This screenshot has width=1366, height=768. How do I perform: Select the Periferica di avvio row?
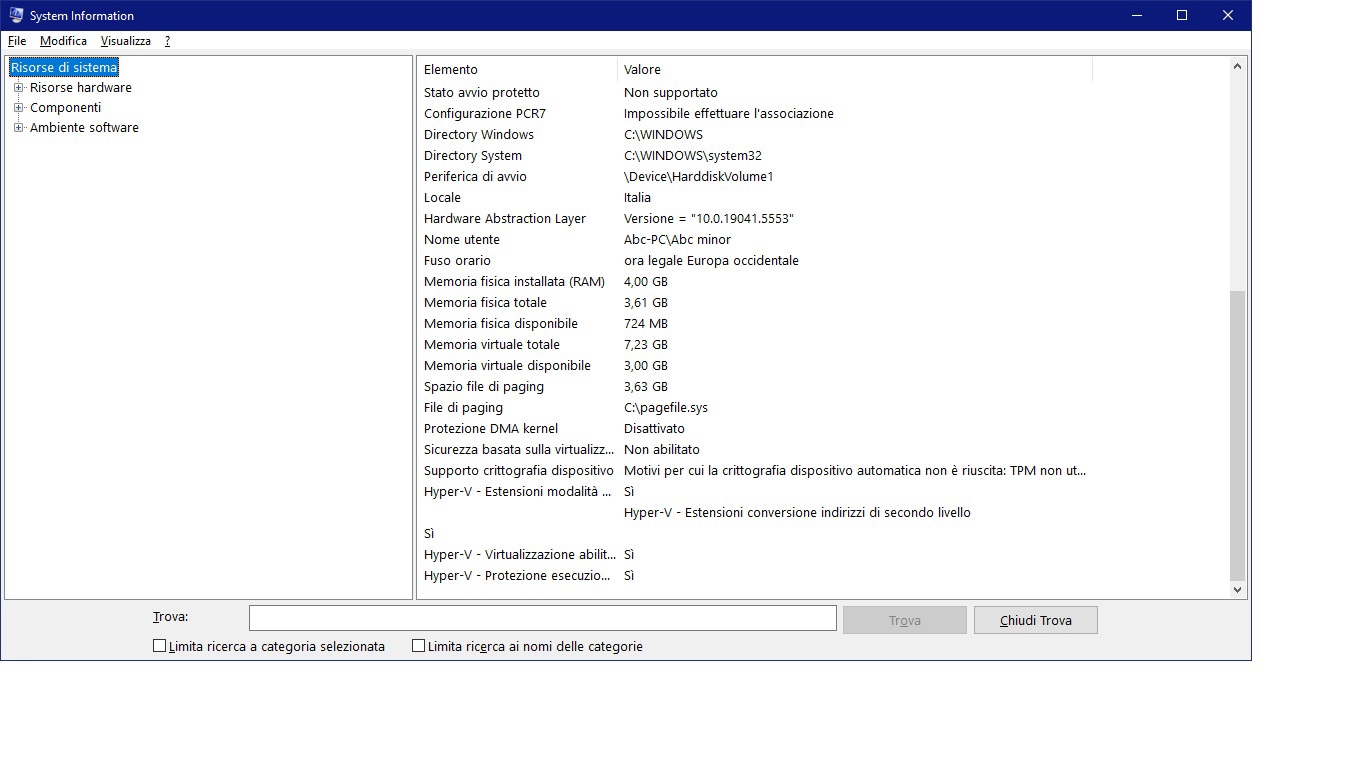click(757, 176)
